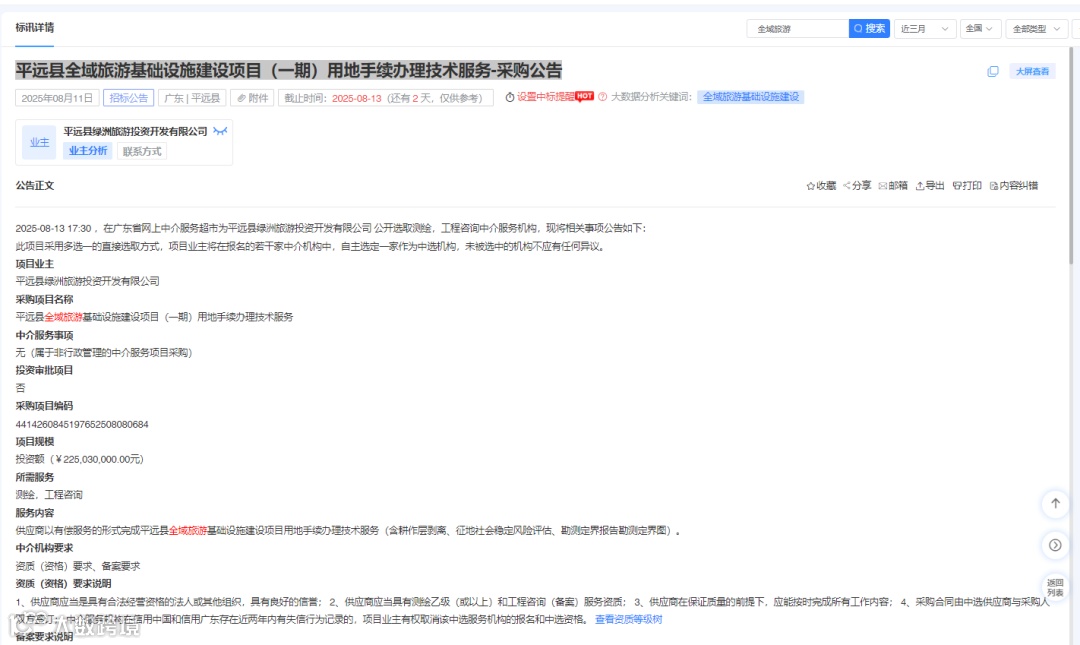The image size is (1080, 645).
Task: Click the circular next arrow button
Action: point(1055,545)
